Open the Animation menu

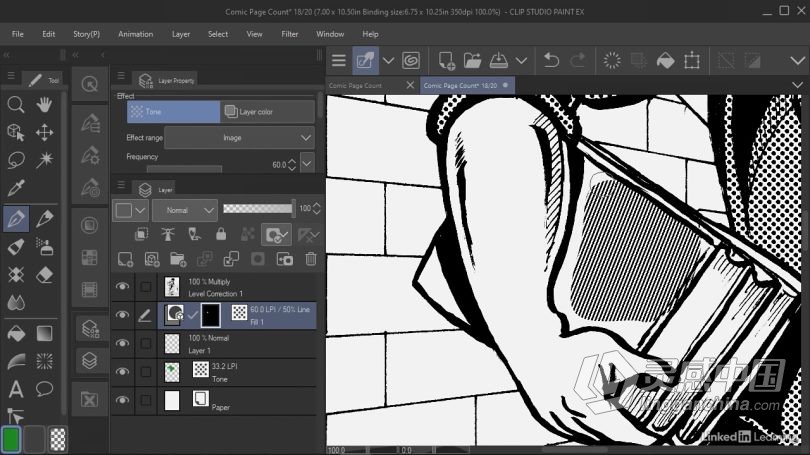[135, 34]
